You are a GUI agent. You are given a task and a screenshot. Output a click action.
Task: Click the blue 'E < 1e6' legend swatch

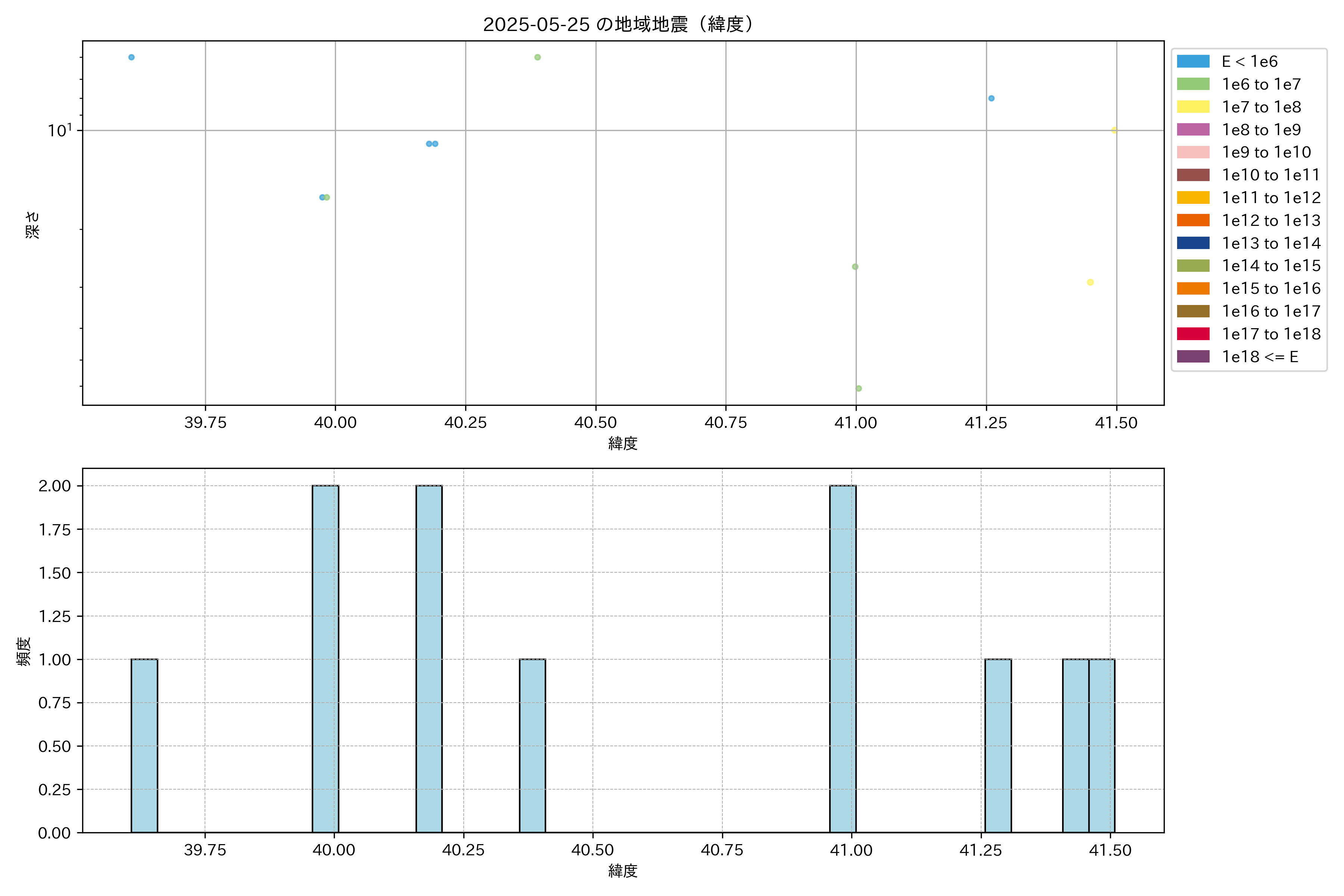1192,62
